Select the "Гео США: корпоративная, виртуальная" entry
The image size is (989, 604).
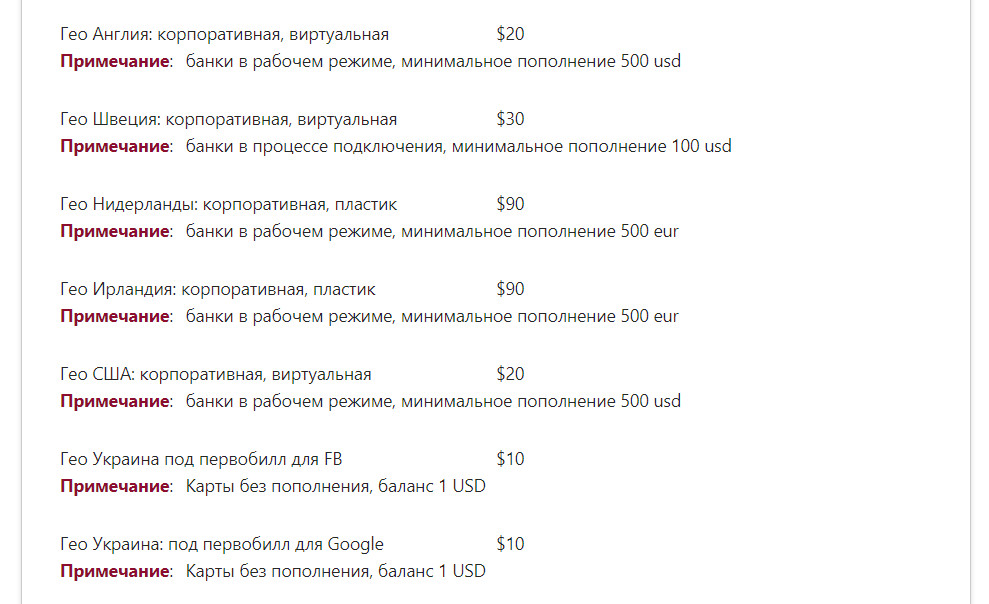(215, 375)
